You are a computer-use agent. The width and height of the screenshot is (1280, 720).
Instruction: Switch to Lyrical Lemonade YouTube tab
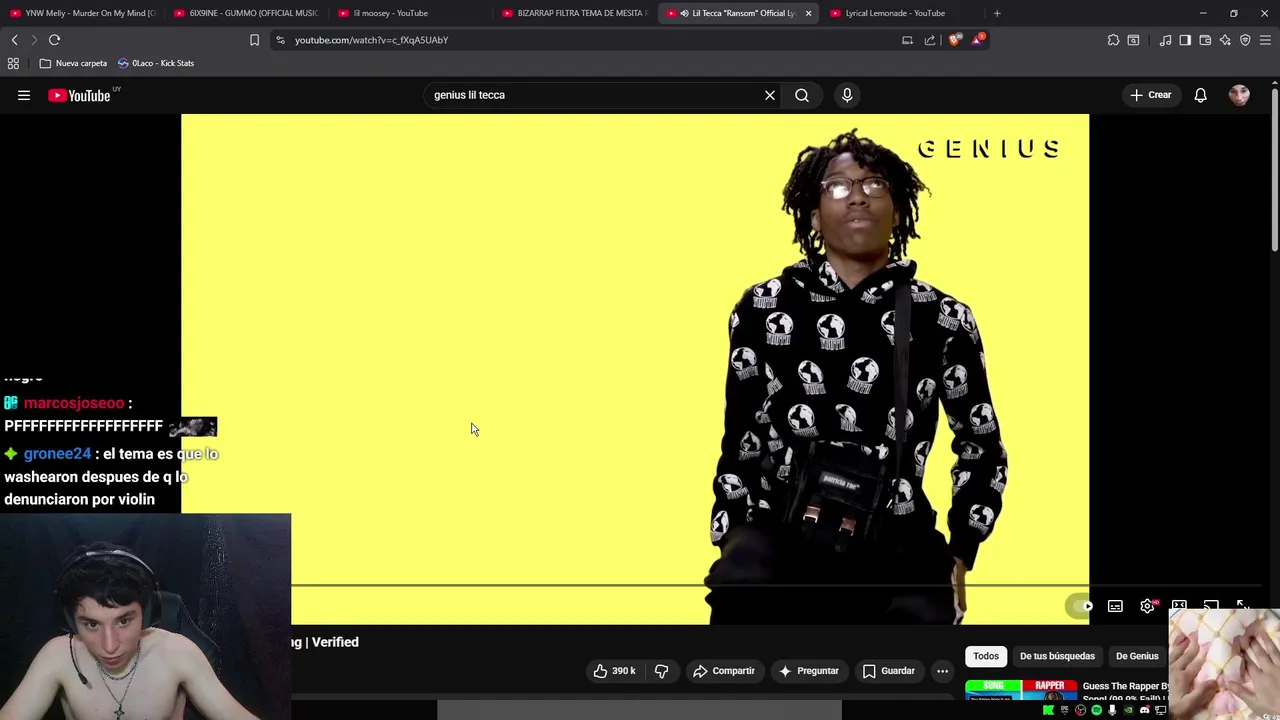point(902,13)
